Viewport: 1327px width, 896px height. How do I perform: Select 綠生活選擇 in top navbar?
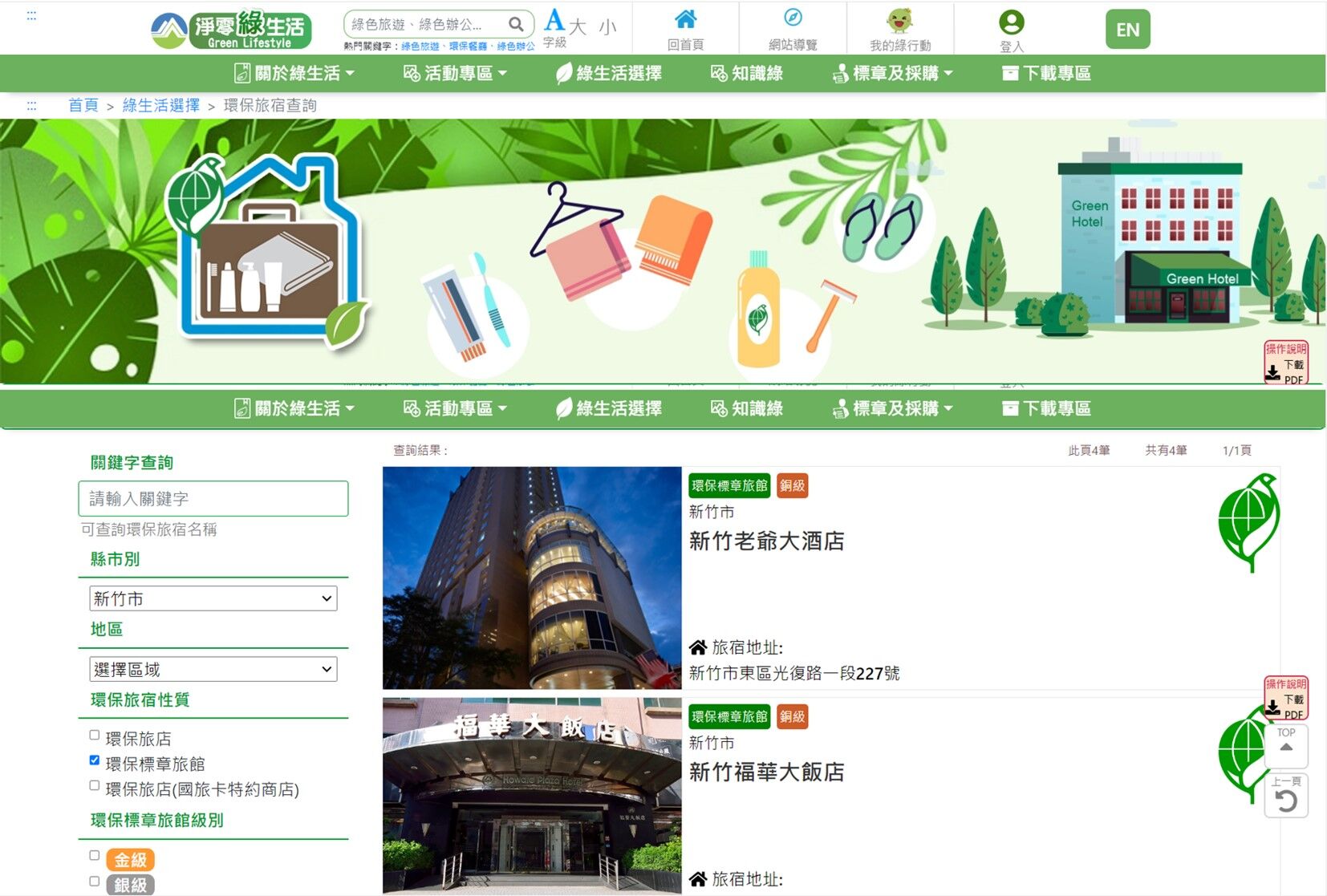pyautogui.click(x=609, y=73)
